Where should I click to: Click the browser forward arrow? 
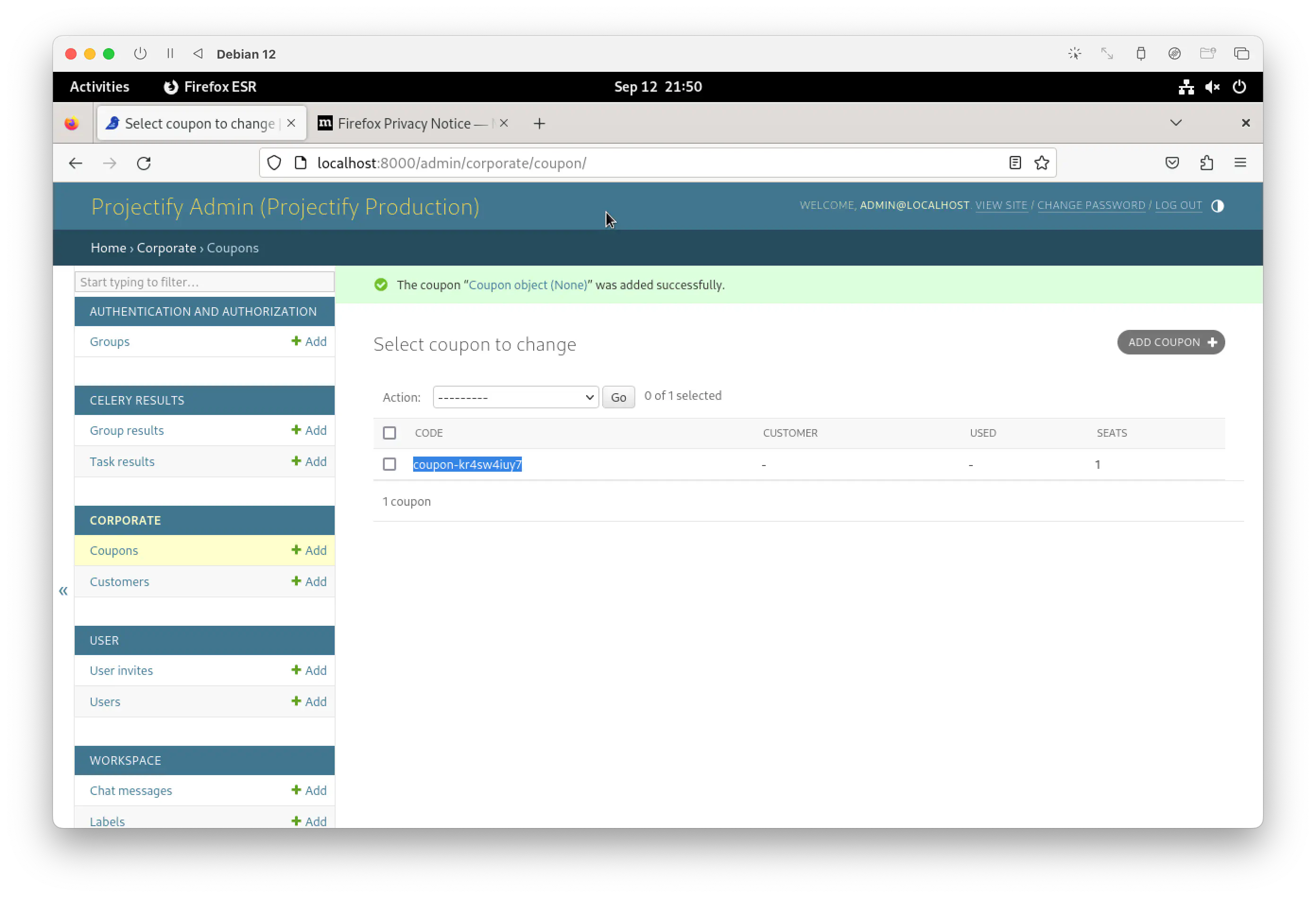point(109,163)
